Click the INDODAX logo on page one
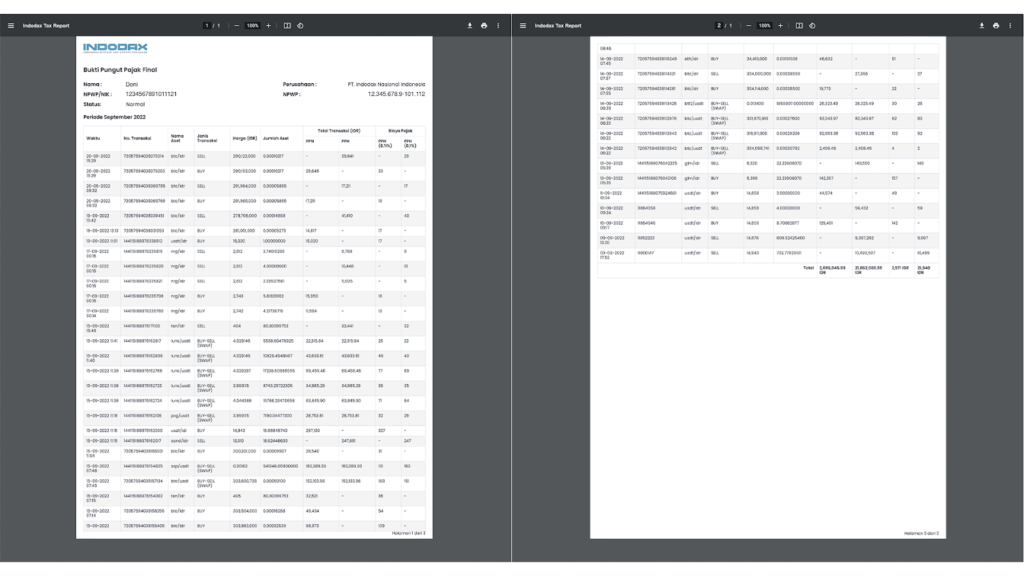 pyautogui.click(x=115, y=48)
